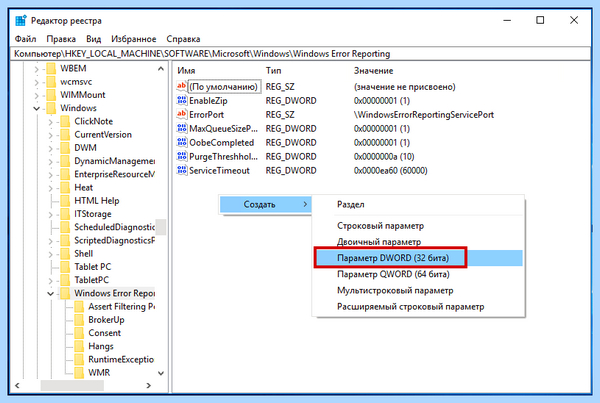
Task: Click tree scrollbar down arrow
Action: pyautogui.click(x=161, y=373)
